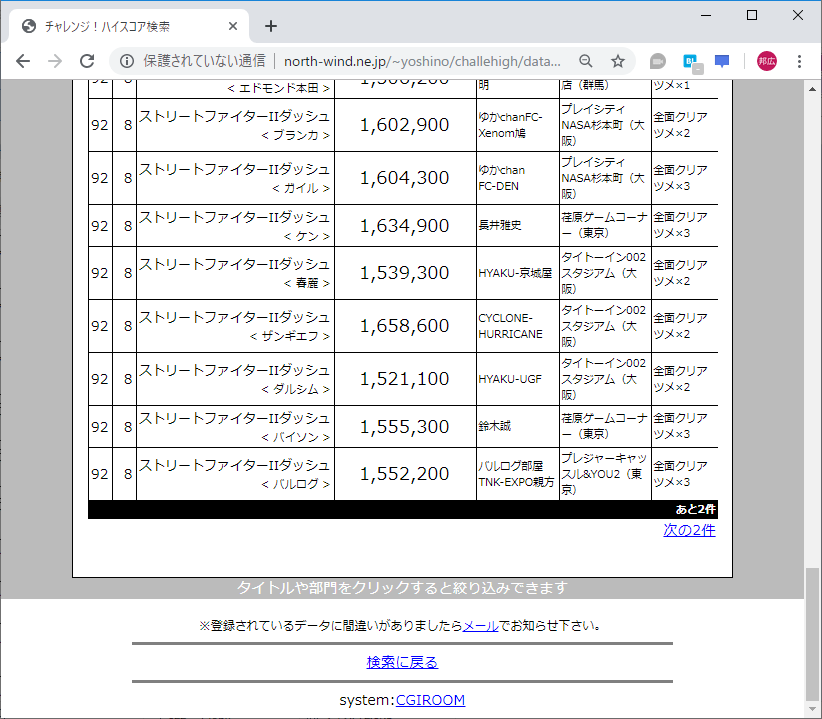
Task: Click the ＜ バイソン ＞ category label
Action: click(295, 437)
